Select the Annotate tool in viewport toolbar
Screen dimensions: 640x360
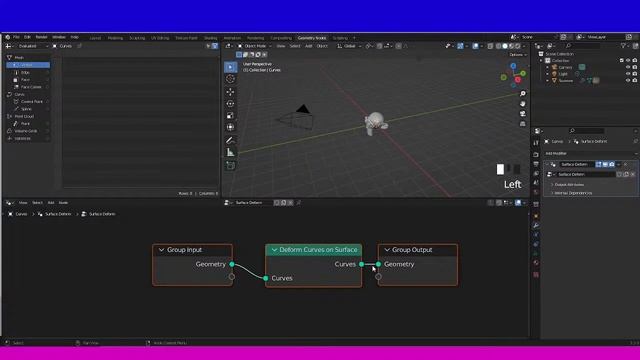pos(231,140)
